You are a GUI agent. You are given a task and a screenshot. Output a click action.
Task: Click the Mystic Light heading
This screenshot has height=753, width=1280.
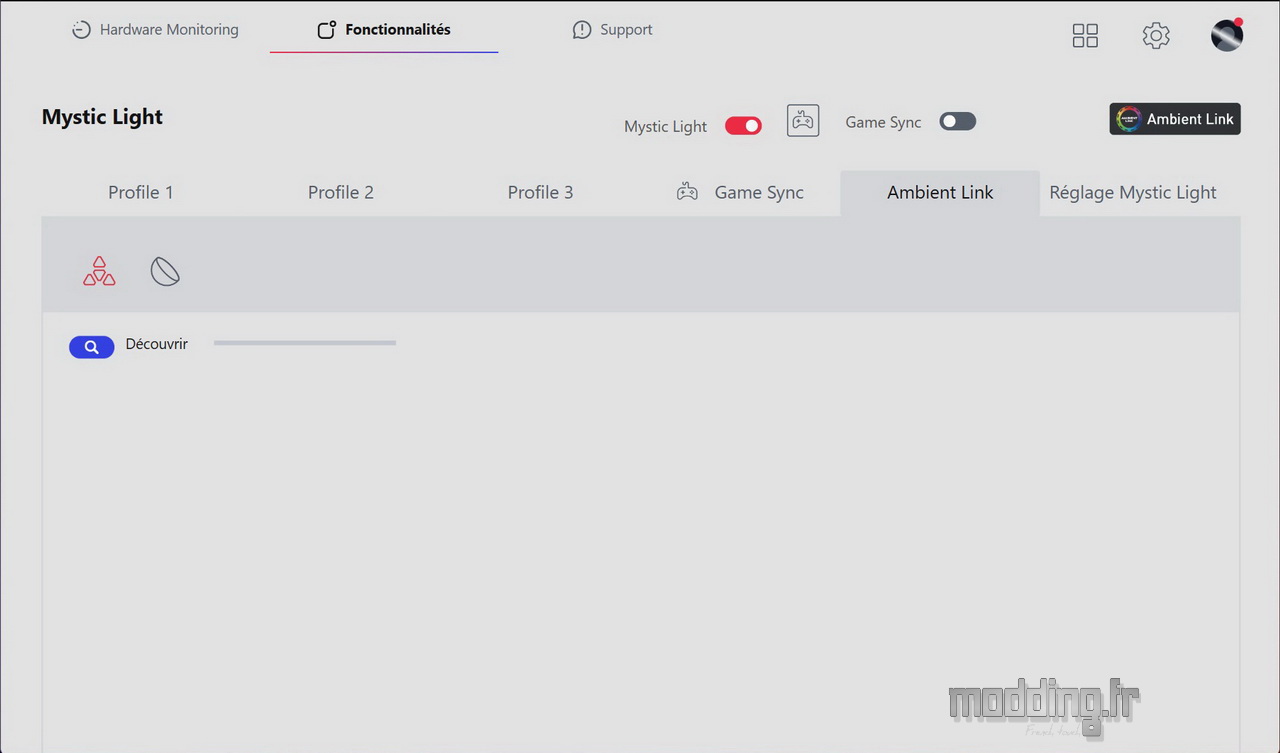point(102,117)
